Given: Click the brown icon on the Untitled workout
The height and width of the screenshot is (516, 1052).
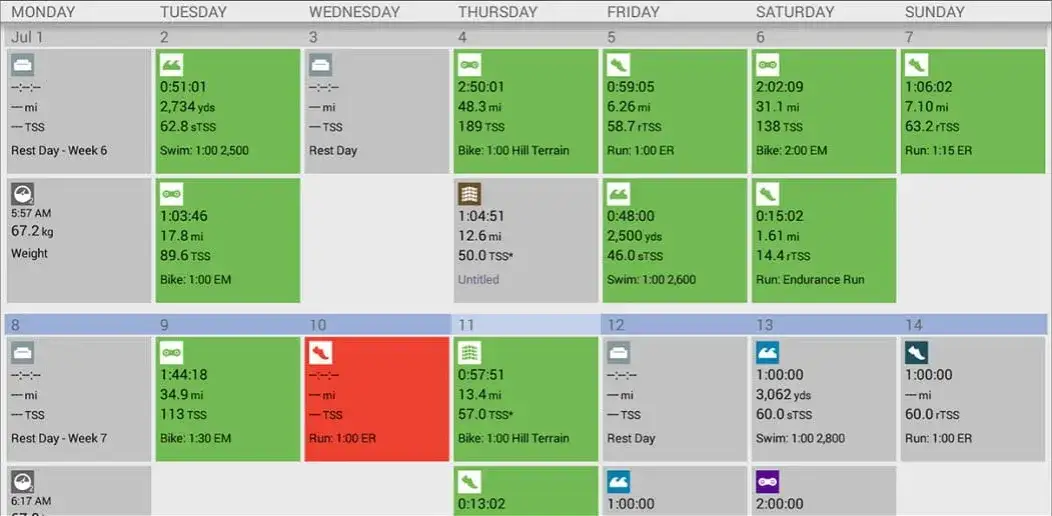Looking at the screenshot, I should coord(469,194).
